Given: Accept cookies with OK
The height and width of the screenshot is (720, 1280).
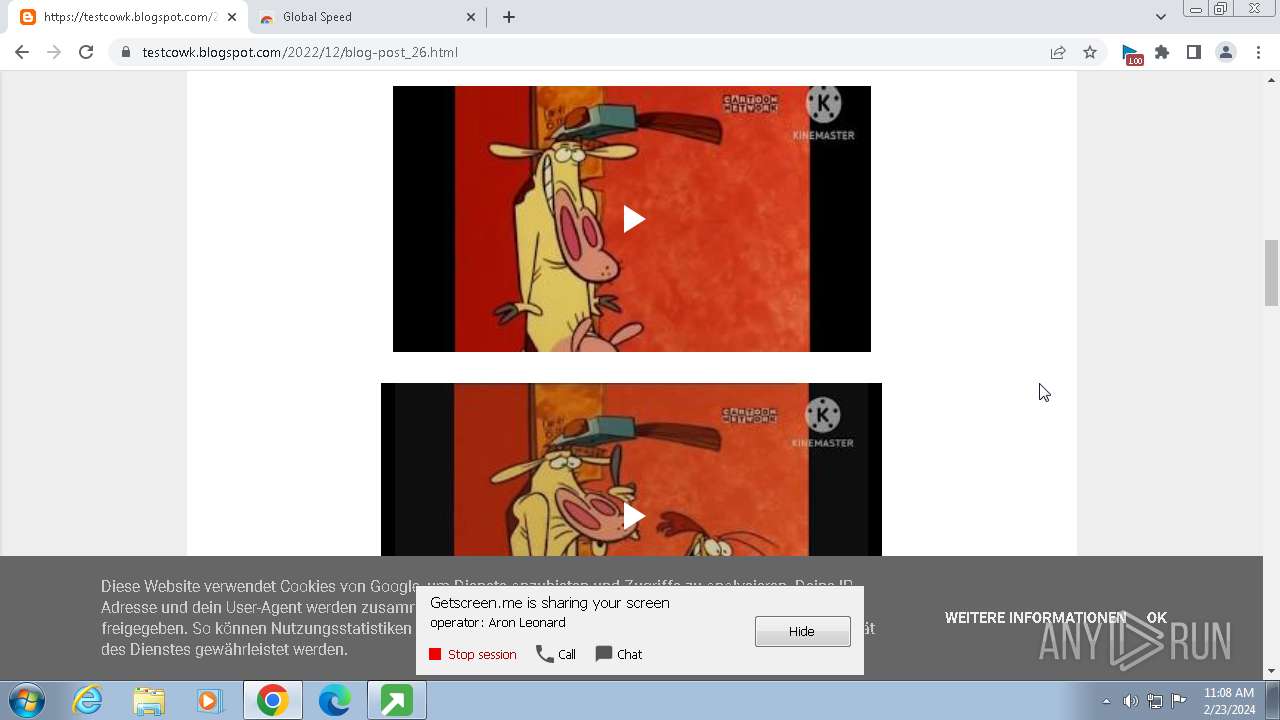Looking at the screenshot, I should [1157, 618].
